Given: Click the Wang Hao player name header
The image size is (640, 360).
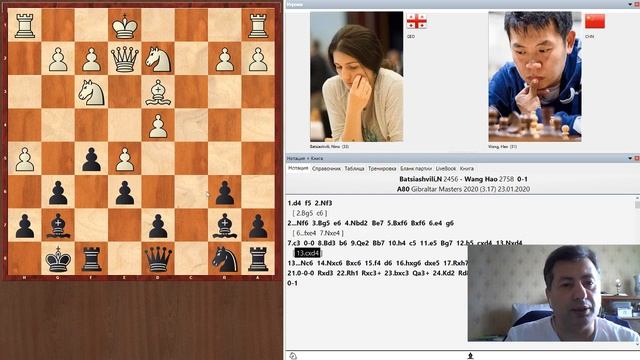Looking at the screenshot, I should click(481, 179).
